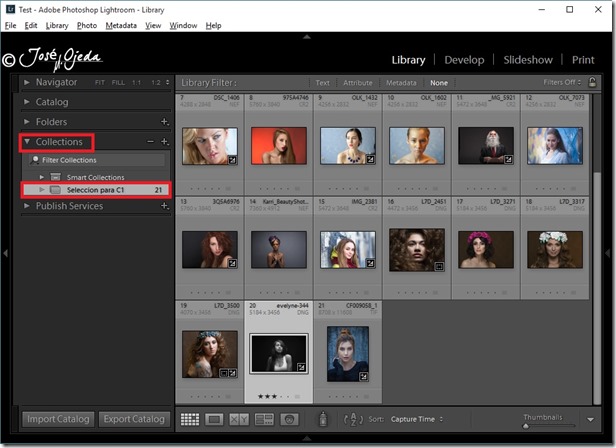Screen dimensions: 616x448
Task: Create collection with Collections plus icon
Action: (165, 141)
